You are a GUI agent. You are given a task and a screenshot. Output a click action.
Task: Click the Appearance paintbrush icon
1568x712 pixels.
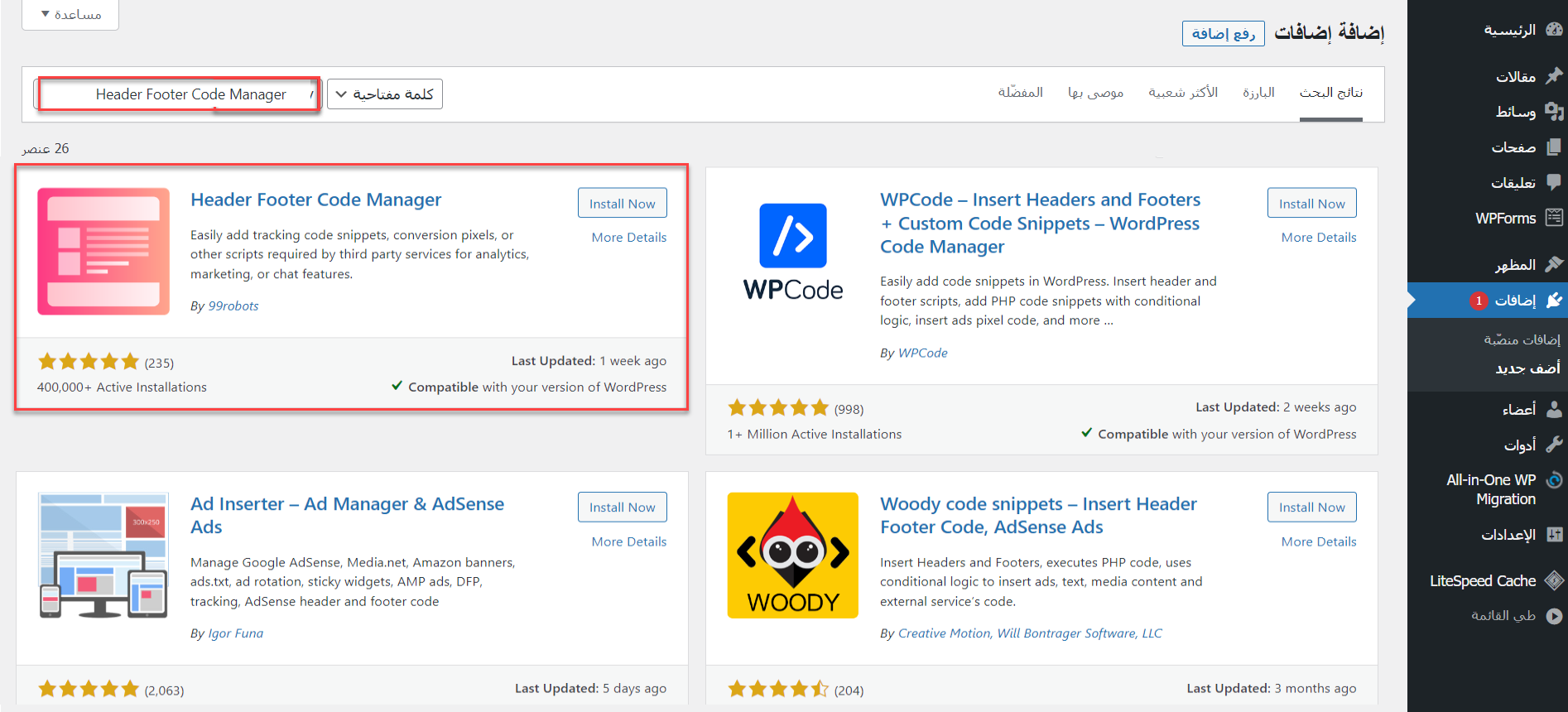coord(1554,264)
